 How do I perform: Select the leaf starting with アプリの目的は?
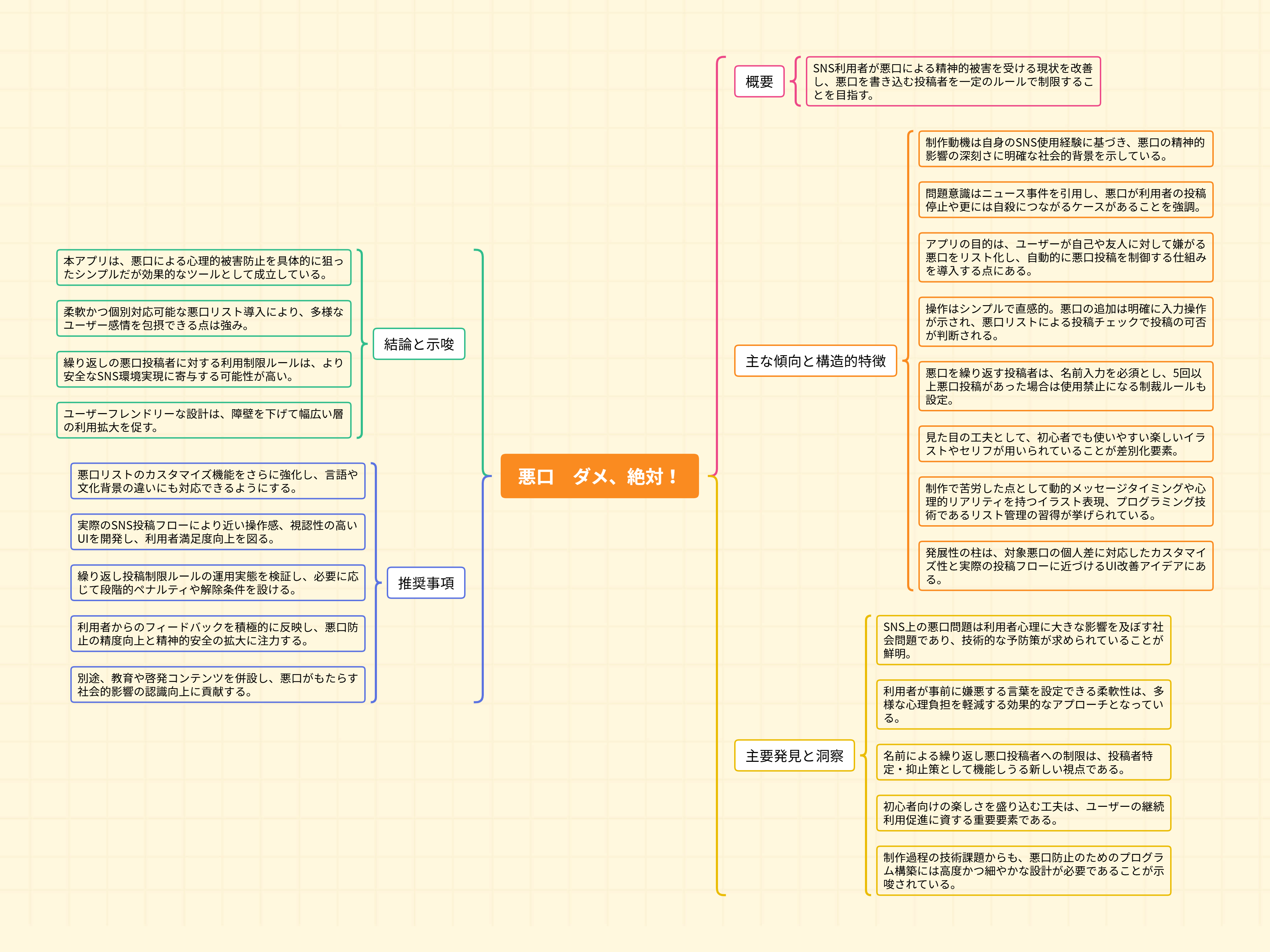[x=1065, y=257]
